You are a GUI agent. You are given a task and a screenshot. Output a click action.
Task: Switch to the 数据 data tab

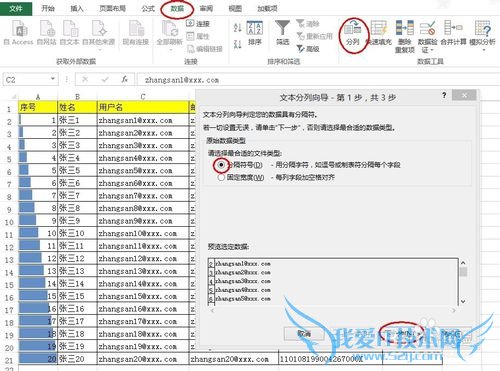pyautogui.click(x=177, y=8)
